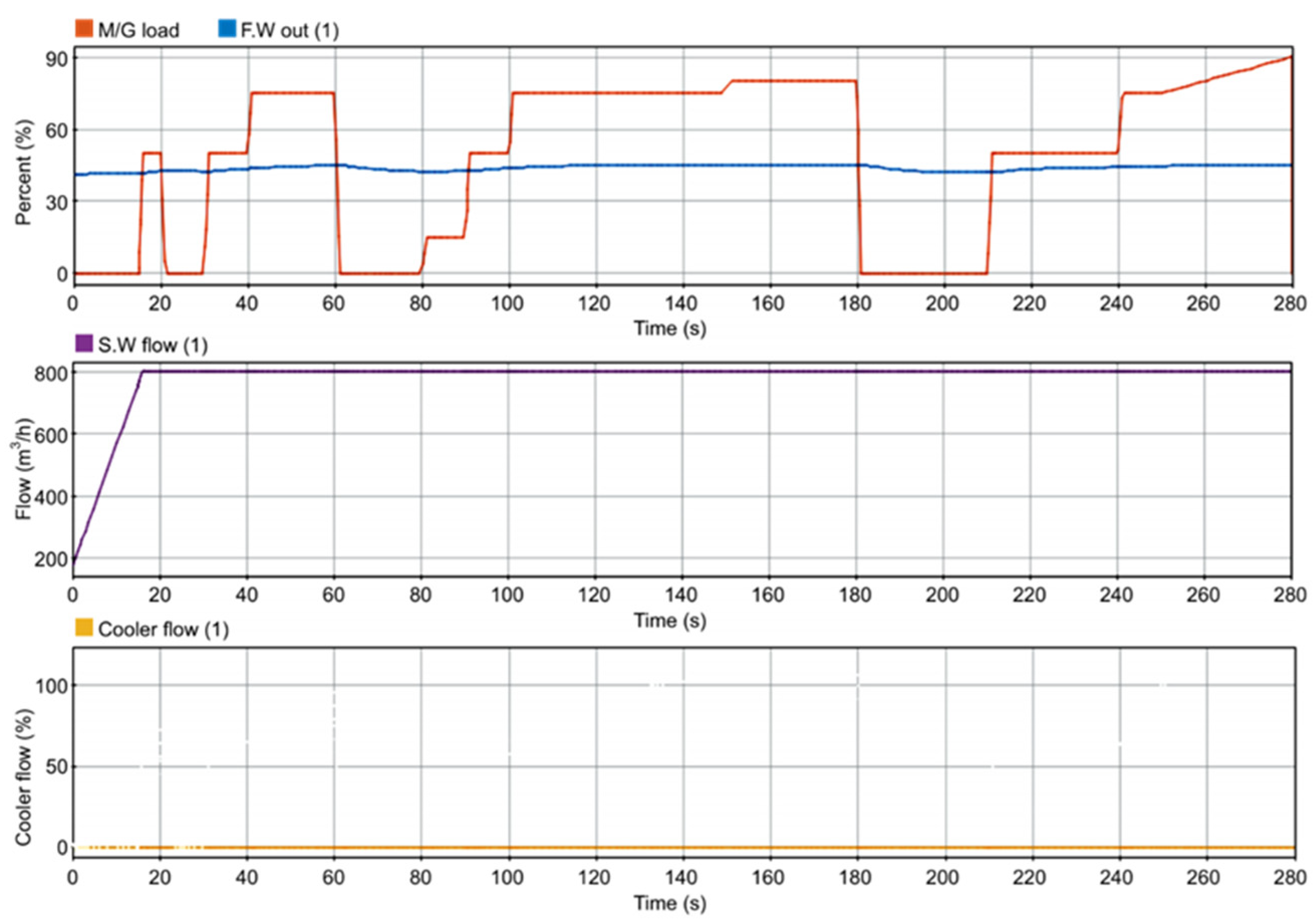Click the yellow Cooler flow (1) legend swatch
This screenshot has width=1316, height=924.
(x=84, y=628)
